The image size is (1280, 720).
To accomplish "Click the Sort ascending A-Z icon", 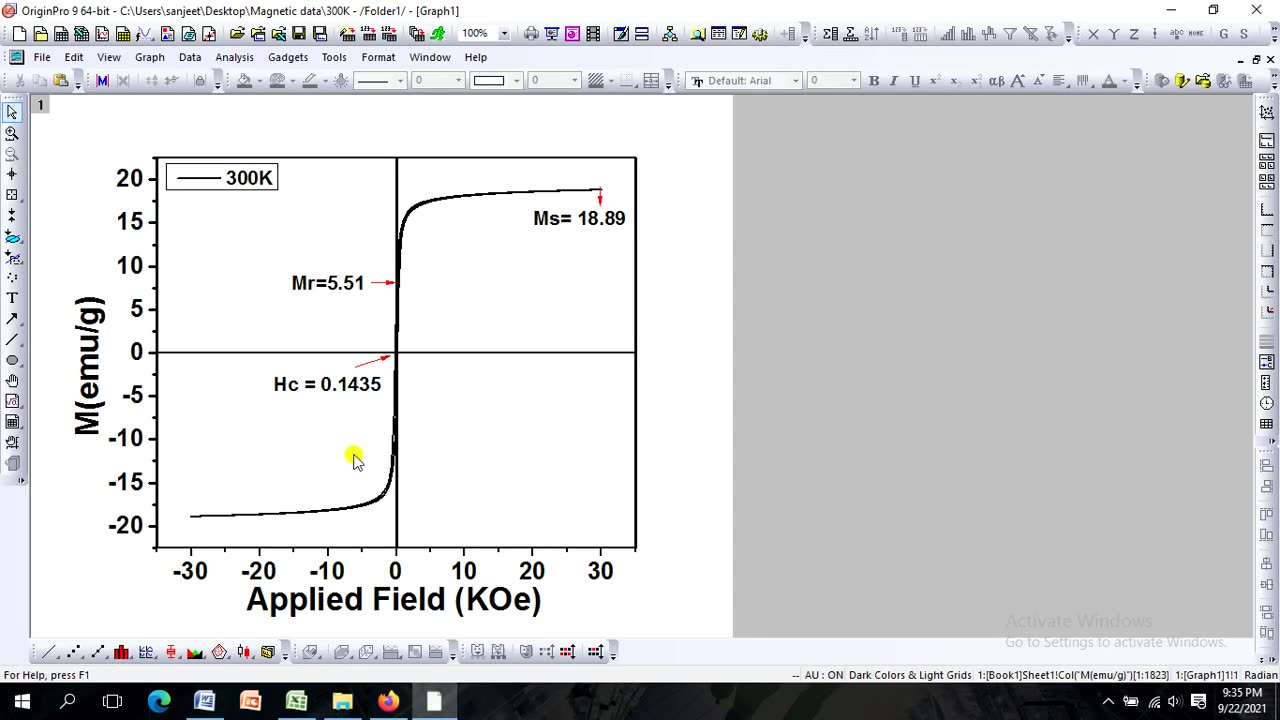I will 871,34.
